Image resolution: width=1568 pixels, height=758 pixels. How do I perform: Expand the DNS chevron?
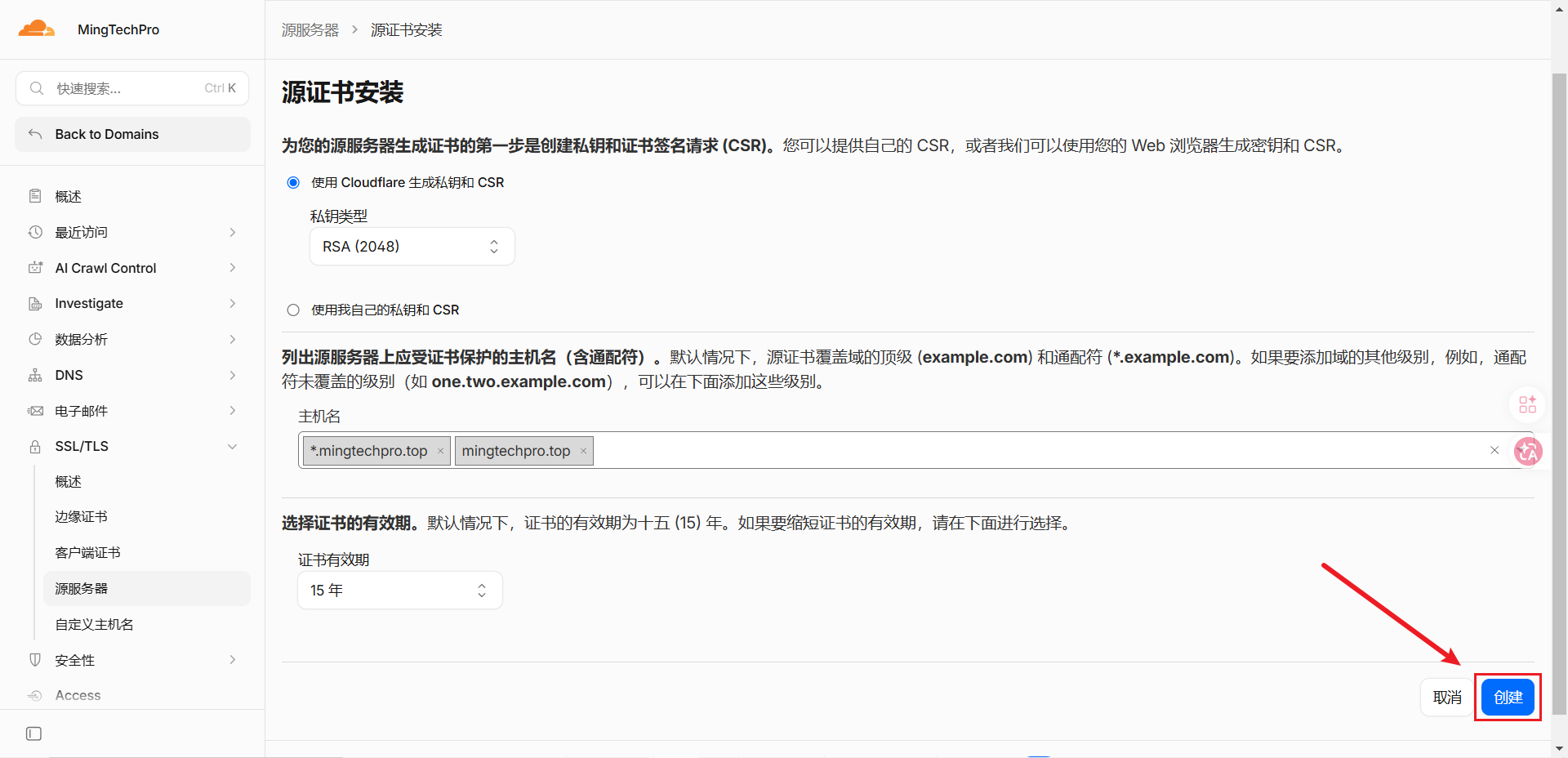coord(233,375)
